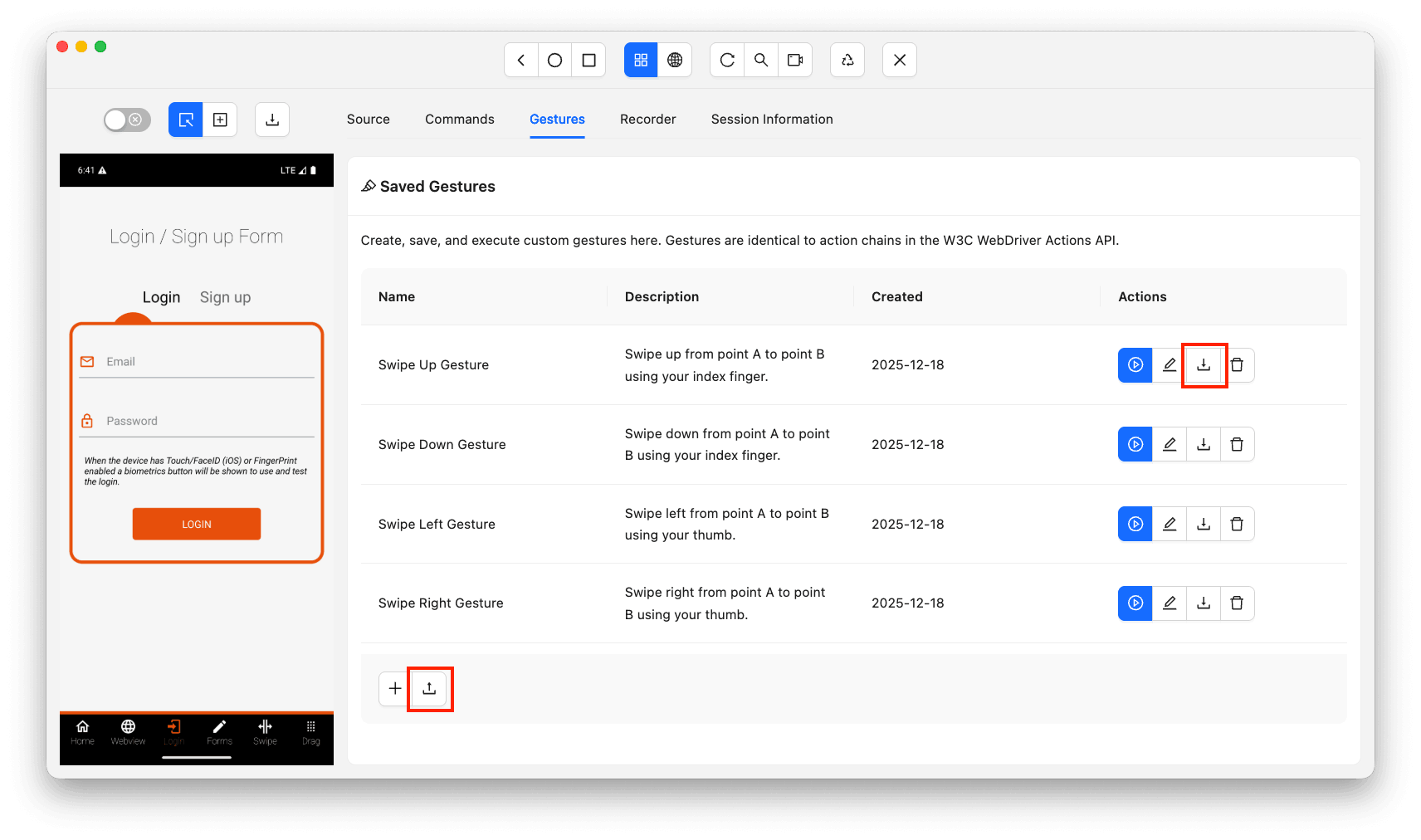Play the Swipe Up Gesture
Viewport: 1421px width, 840px height.
pos(1135,364)
